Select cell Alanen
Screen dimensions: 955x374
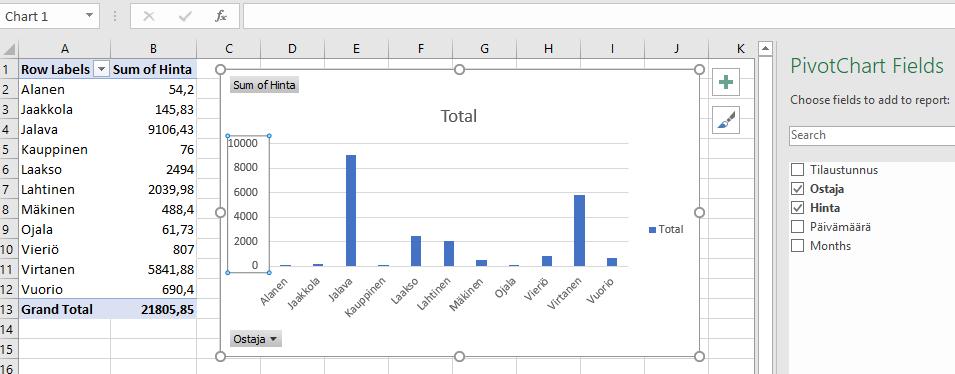pyautogui.click(x=65, y=90)
